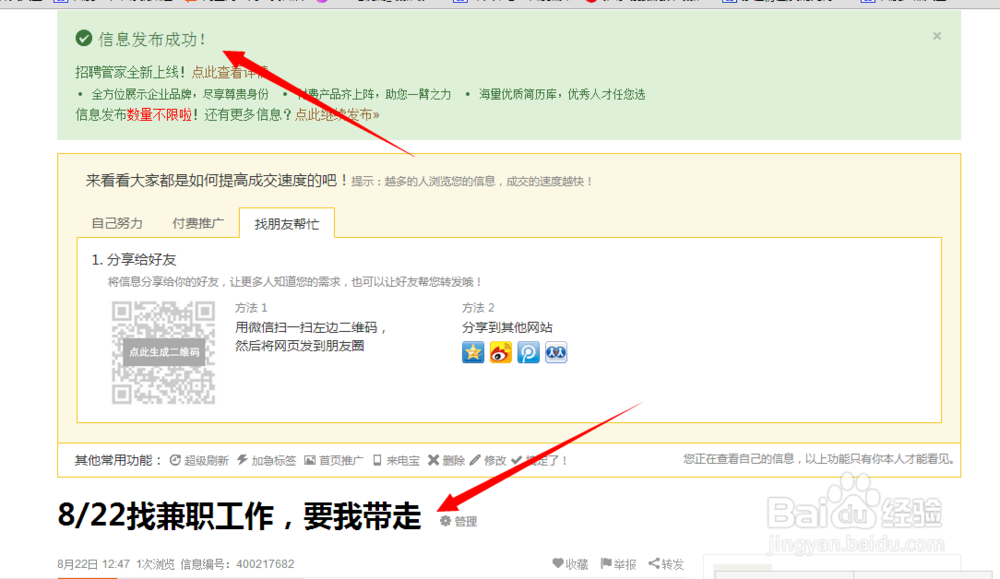Switch to the 找朋友帮忙 tab

click(287, 223)
